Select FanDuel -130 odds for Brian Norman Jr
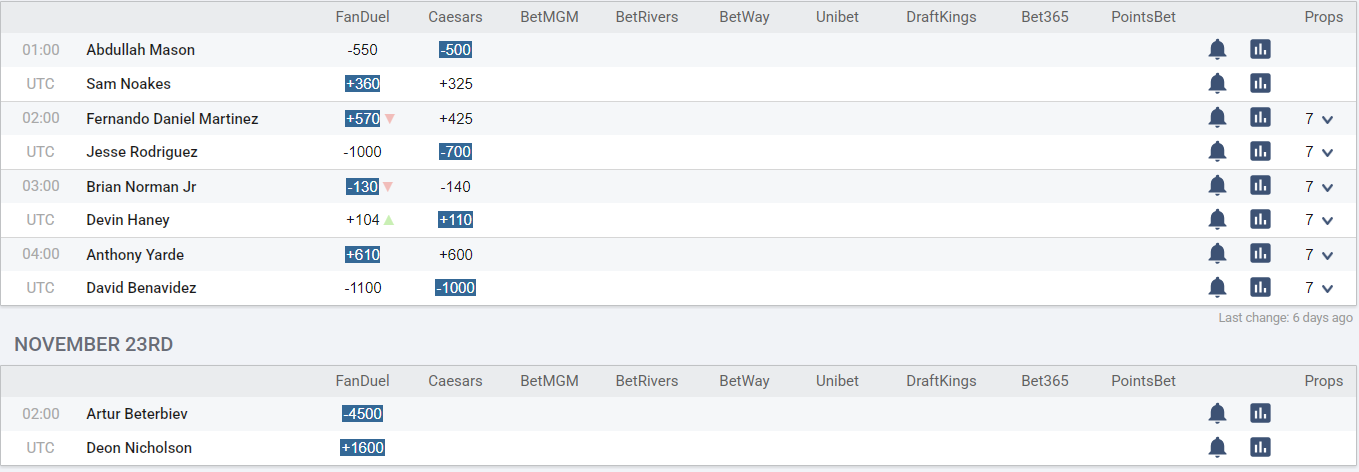1359x472 pixels. pos(362,187)
